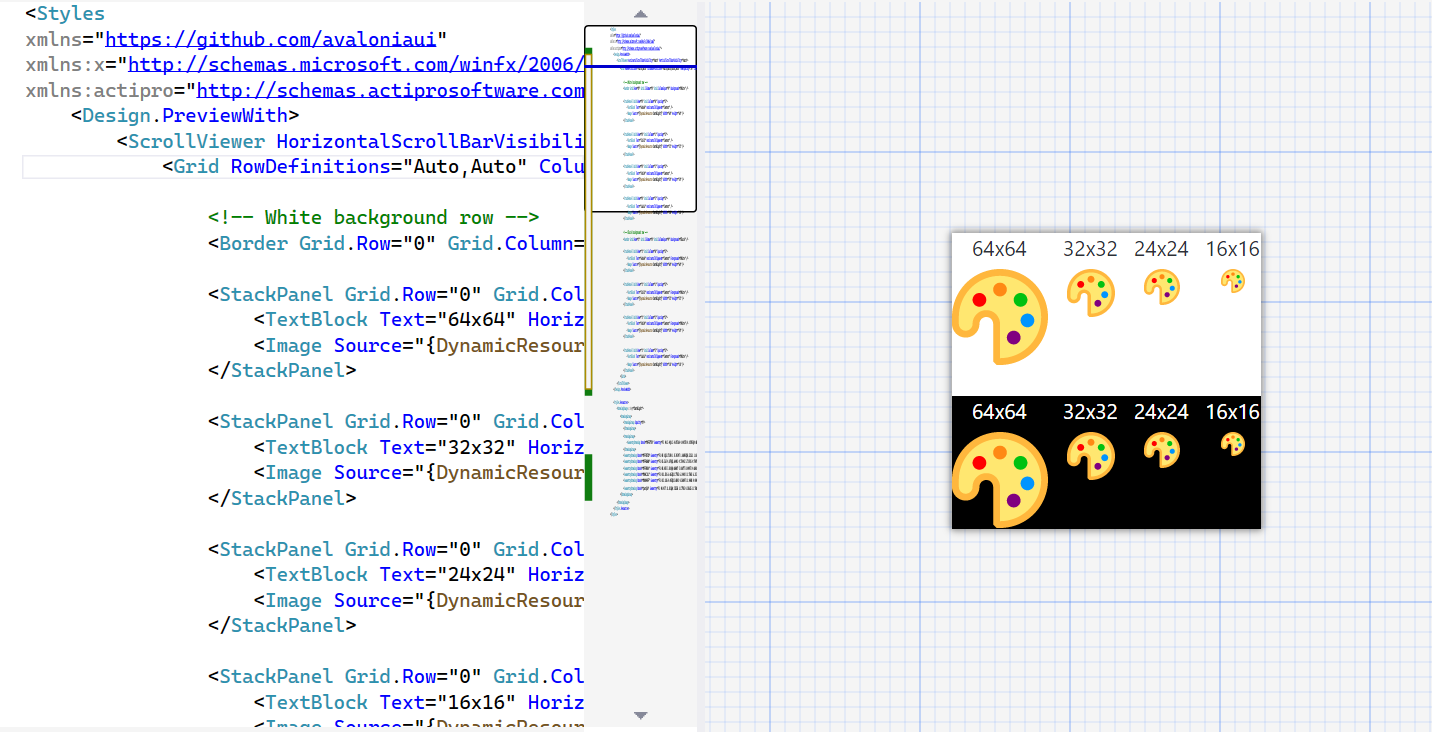This screenshot has width=1432, height=732.
Task: Open the schemas.actiprosoftware.com link
Action: tap(390, 91)
